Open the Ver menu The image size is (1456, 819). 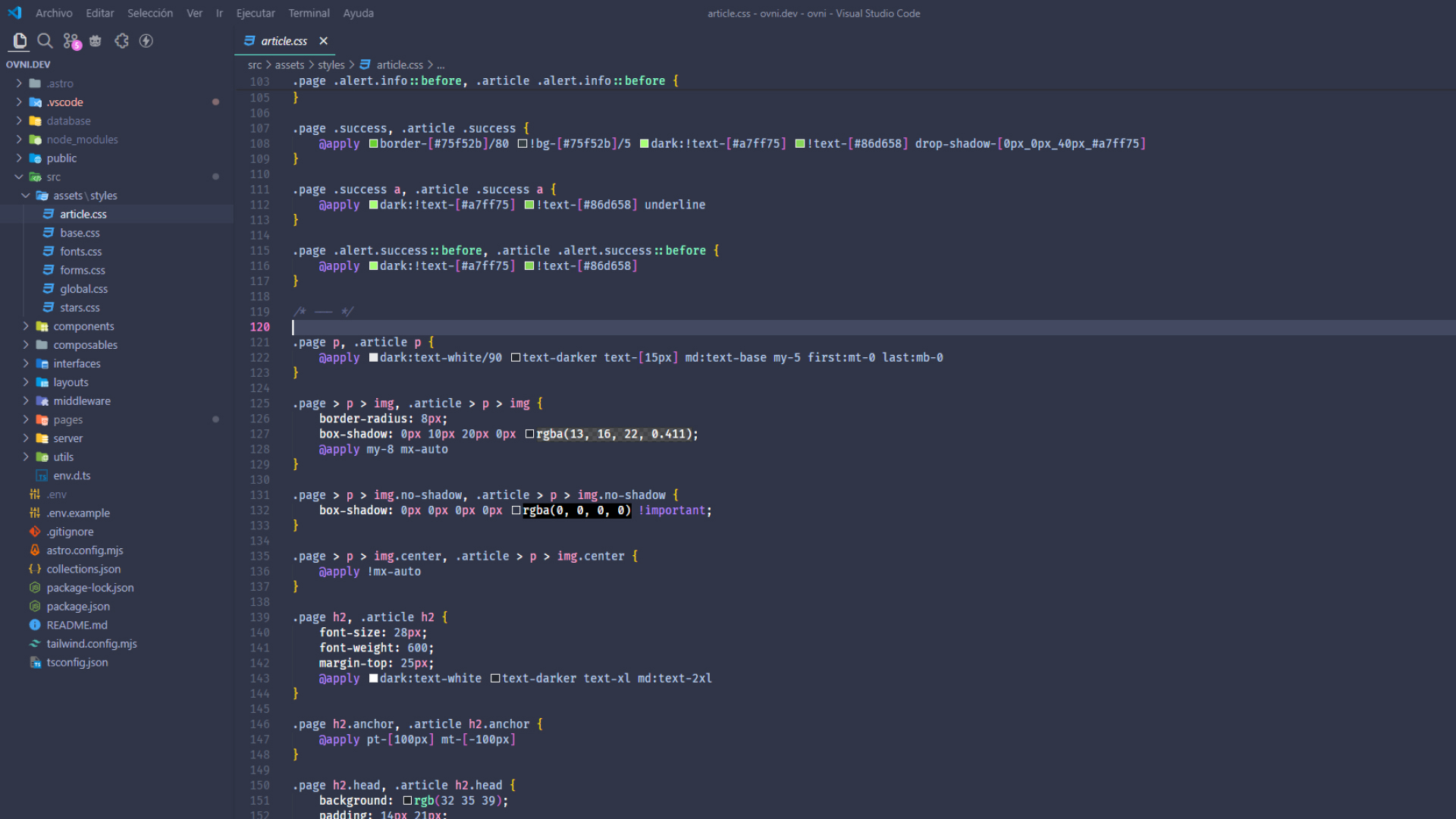(195, 13)
